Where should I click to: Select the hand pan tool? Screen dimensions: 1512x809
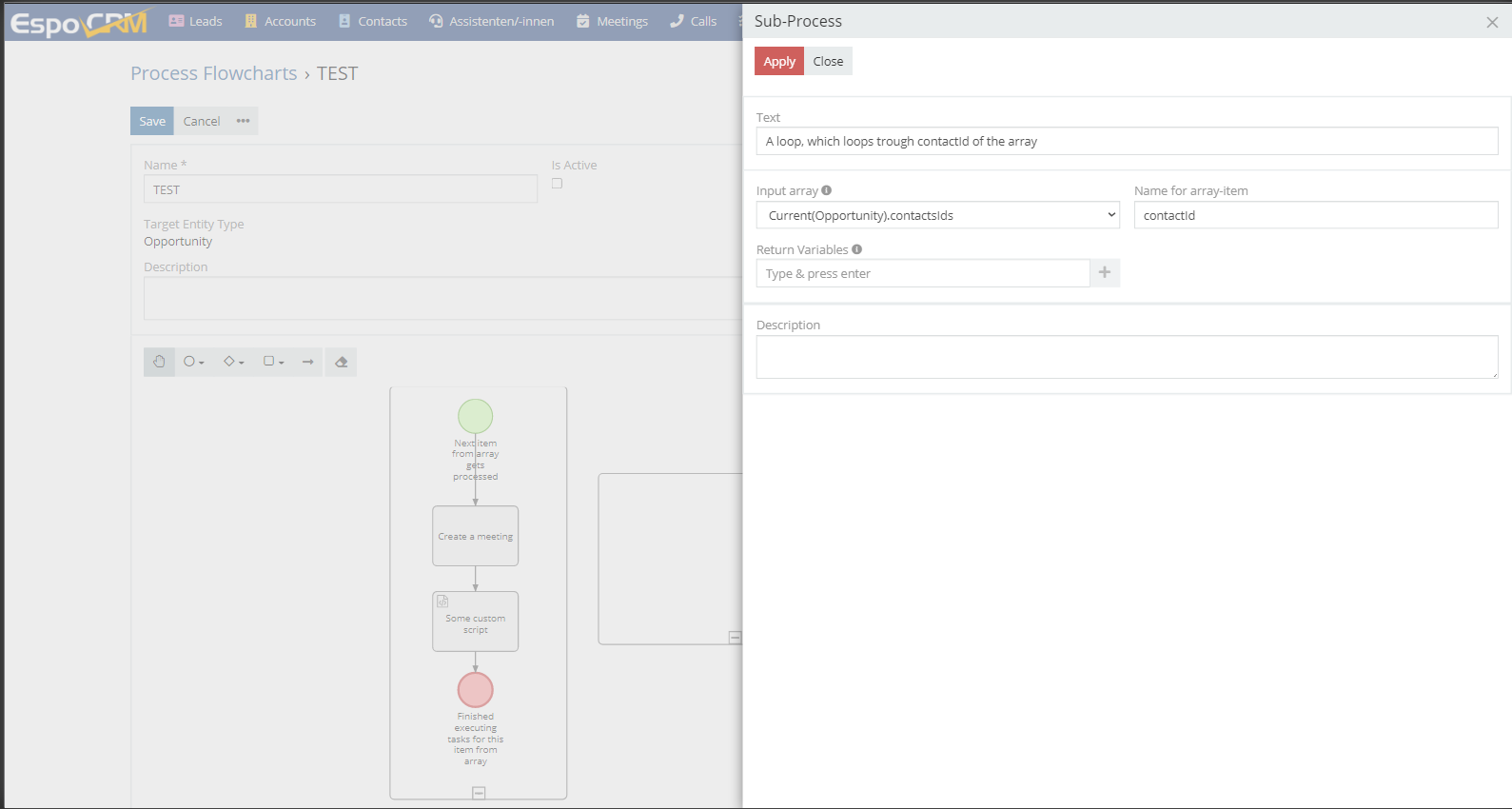click(159, 362)
